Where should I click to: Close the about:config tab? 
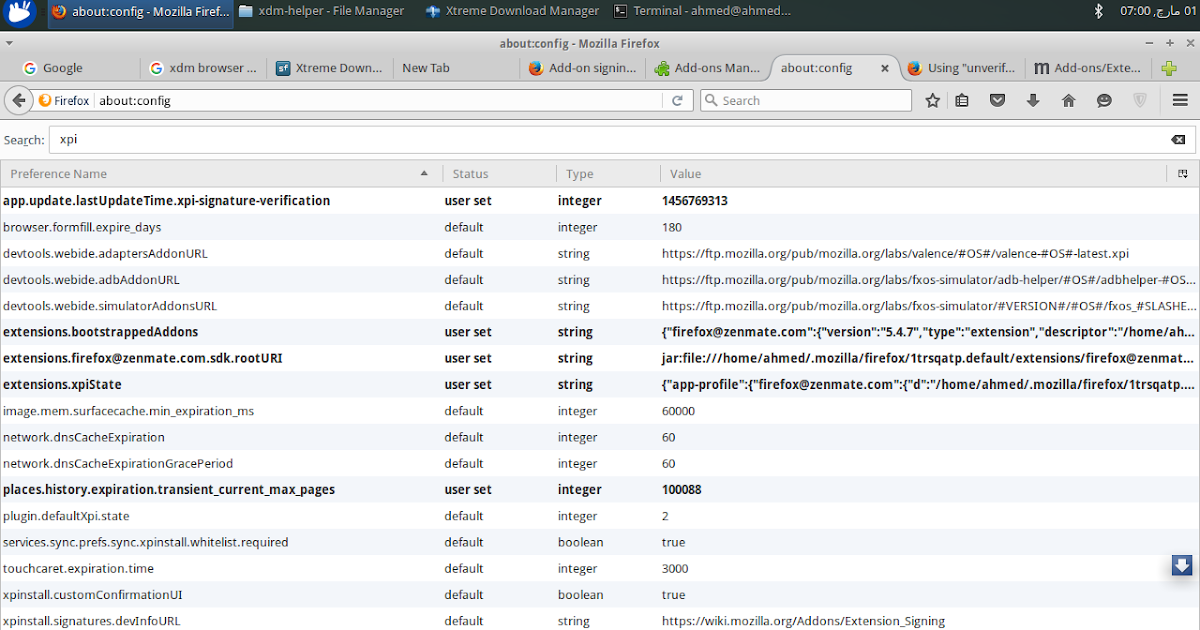[x=884, y=68]
